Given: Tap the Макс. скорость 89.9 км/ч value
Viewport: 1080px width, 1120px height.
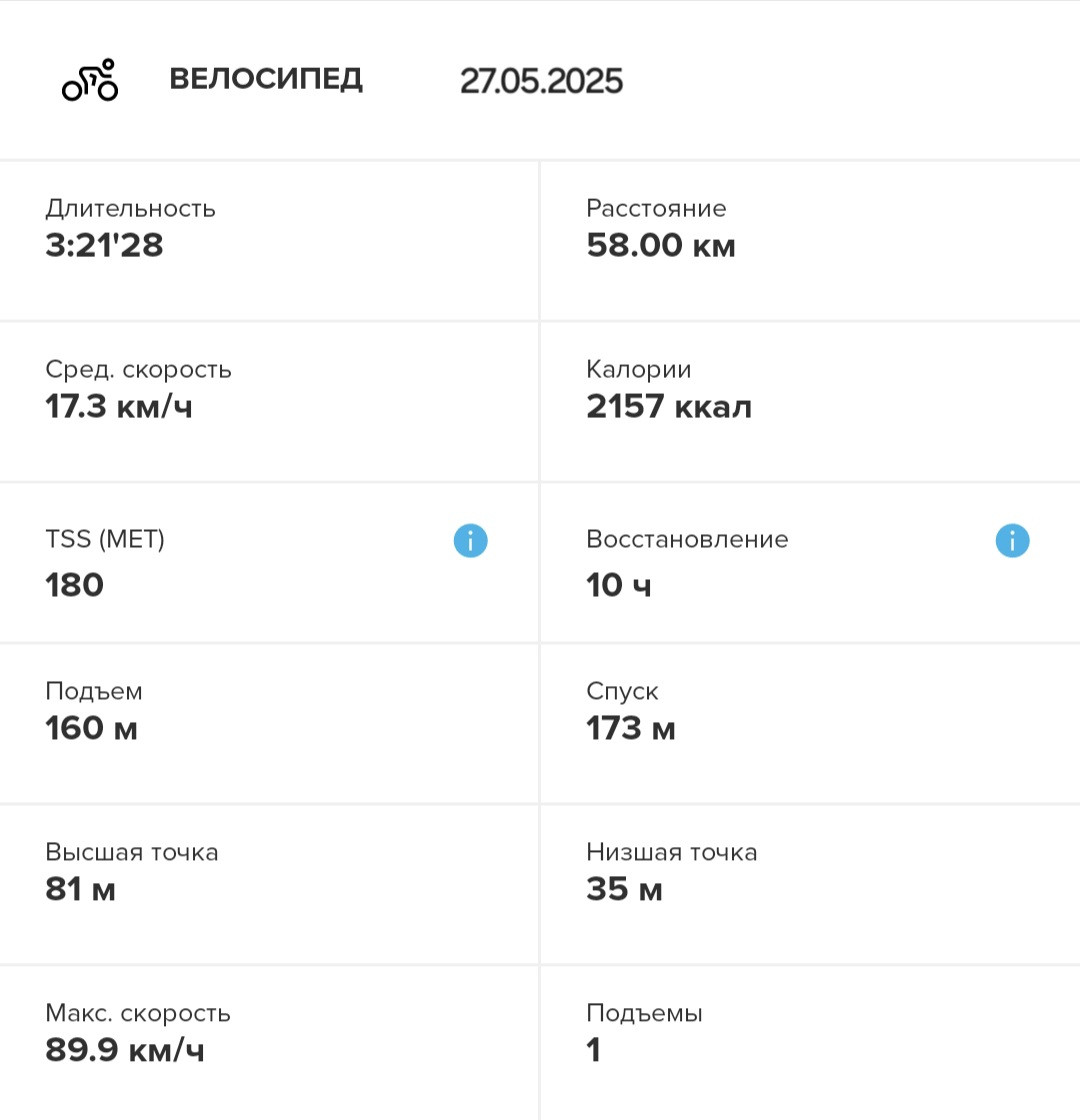Looking at the screenshot, I should coord(124,1050).
